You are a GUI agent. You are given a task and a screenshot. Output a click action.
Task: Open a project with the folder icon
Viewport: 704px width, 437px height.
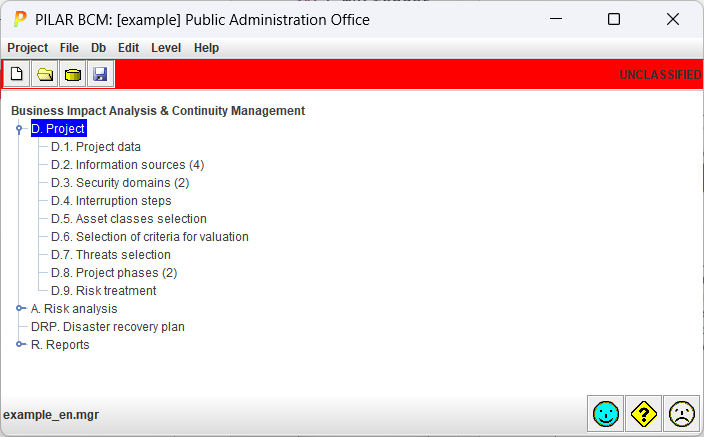click(44, 74)
